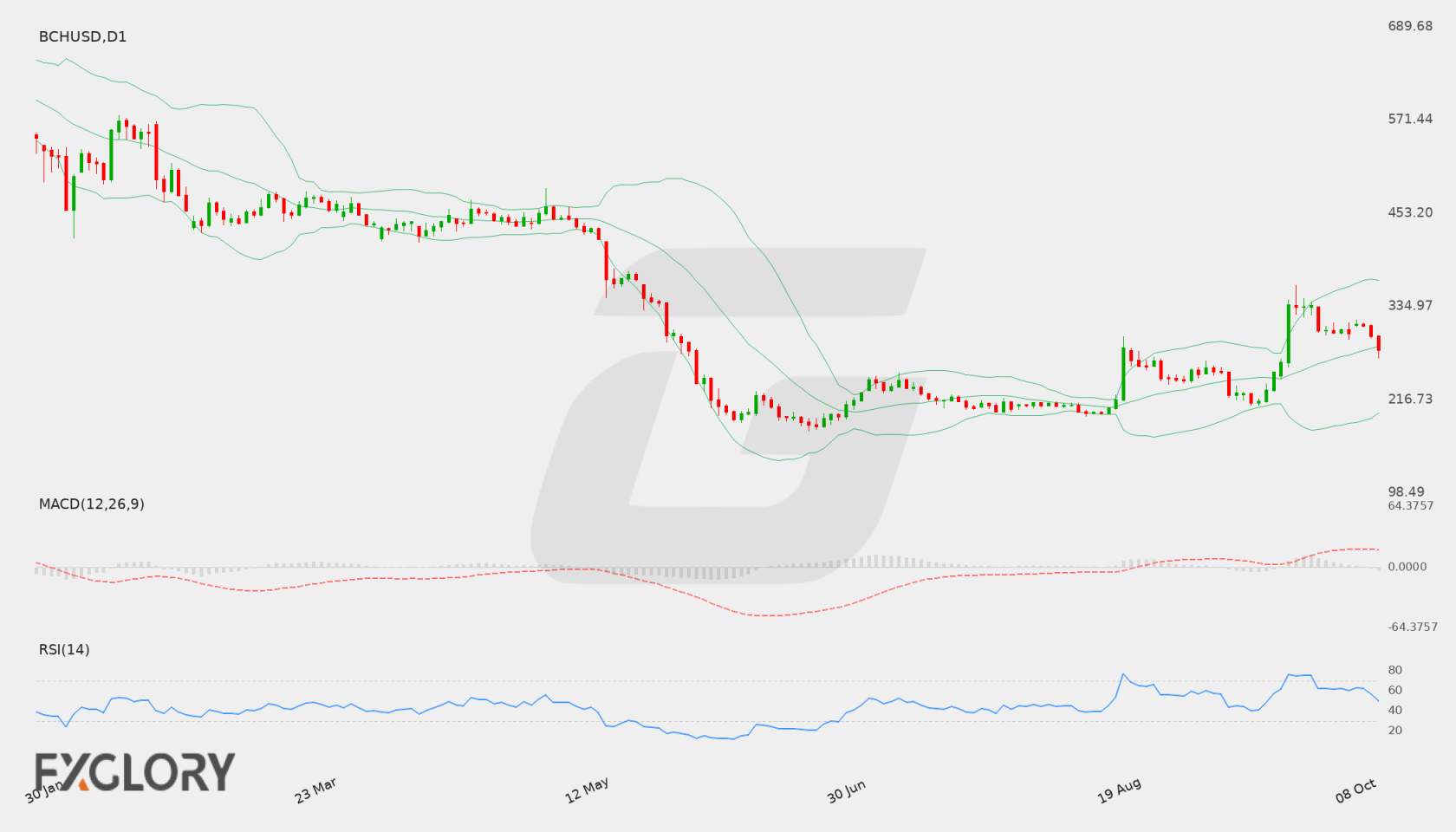The width and height of the screenshot is (1456, 832).
Task: Select the MACD(12,26,9) indicator label
Action: pos(92,504)
